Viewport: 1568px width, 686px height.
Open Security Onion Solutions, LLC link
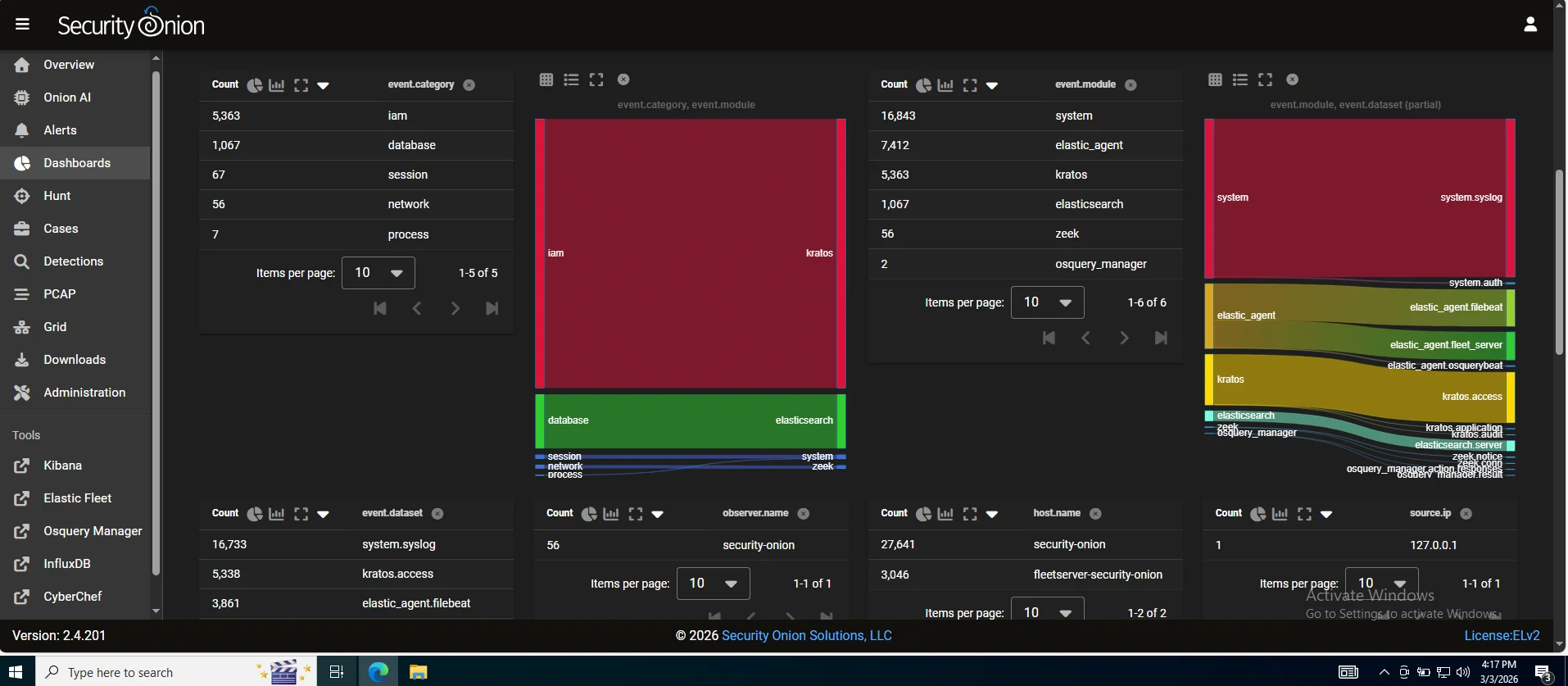(x=806, y=635)
